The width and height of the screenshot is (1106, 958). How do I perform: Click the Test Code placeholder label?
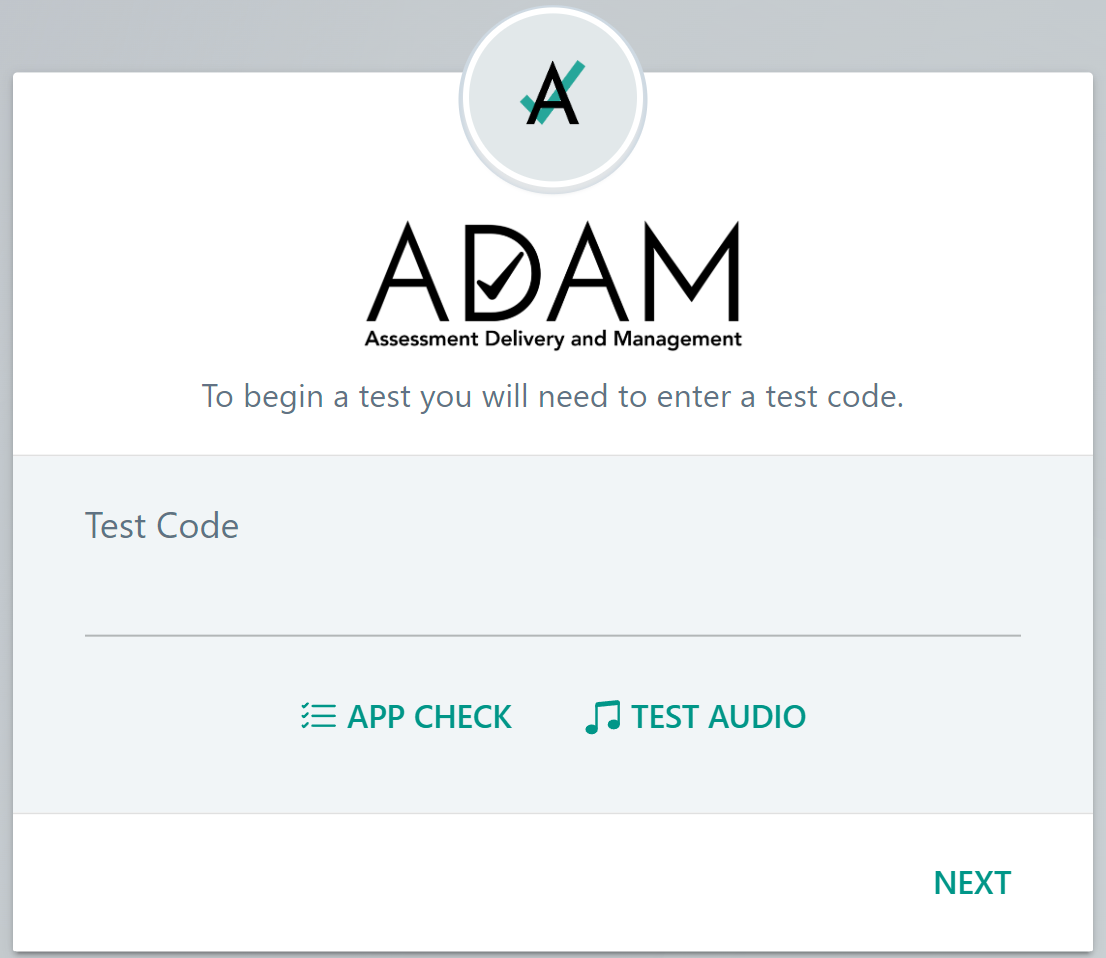[x=162, y=525]
